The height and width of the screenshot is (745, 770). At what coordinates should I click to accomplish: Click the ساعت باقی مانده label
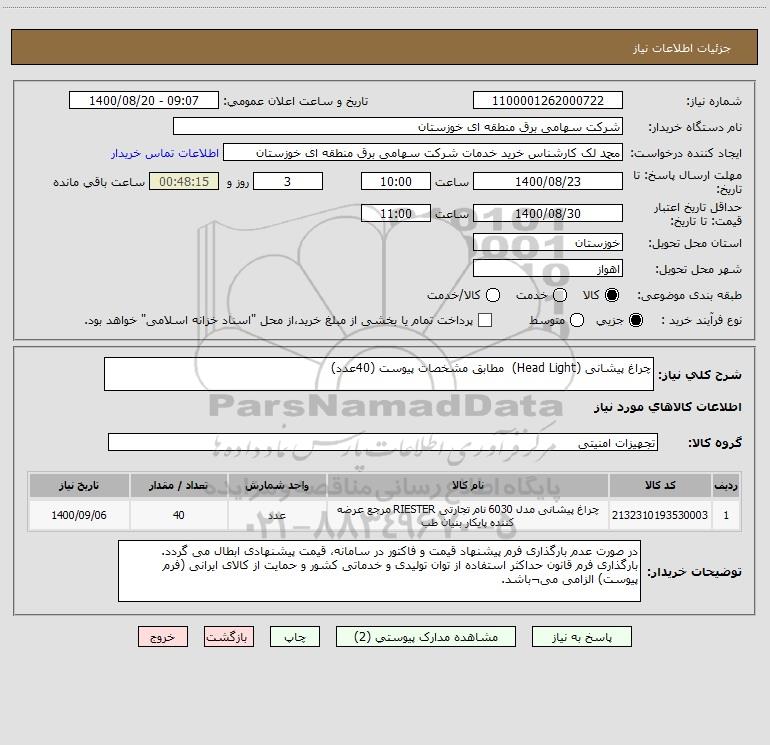pyautogui.click(x=99, y=182)
